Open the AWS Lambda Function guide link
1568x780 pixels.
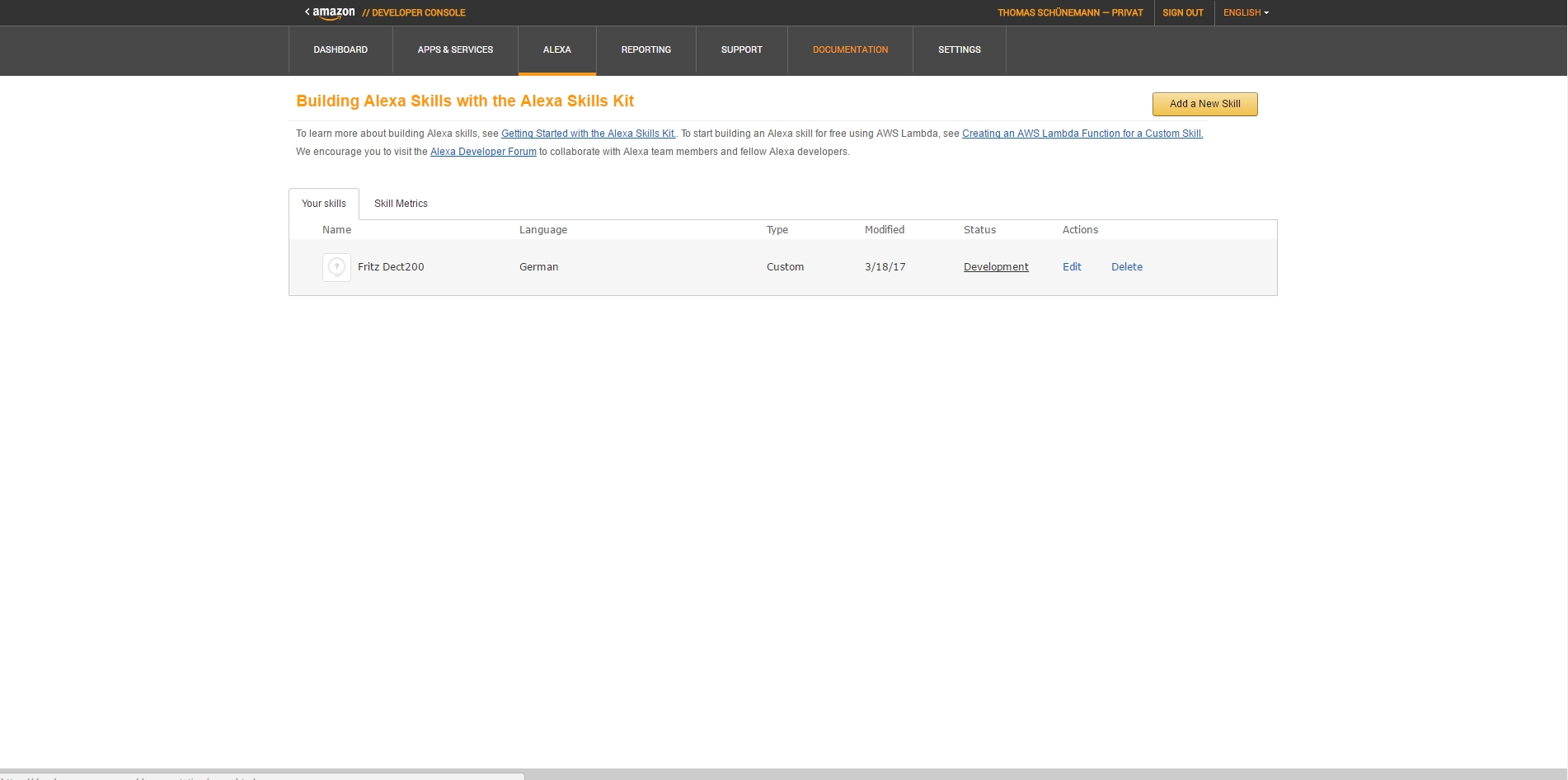pyautogui.click(x=1082, y=134)
